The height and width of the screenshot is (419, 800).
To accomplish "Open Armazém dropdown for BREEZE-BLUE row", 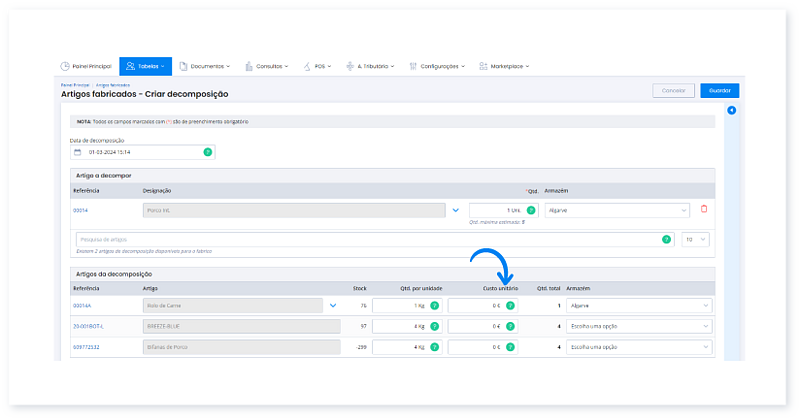I will pyautogui.click(x=639, y=326).
